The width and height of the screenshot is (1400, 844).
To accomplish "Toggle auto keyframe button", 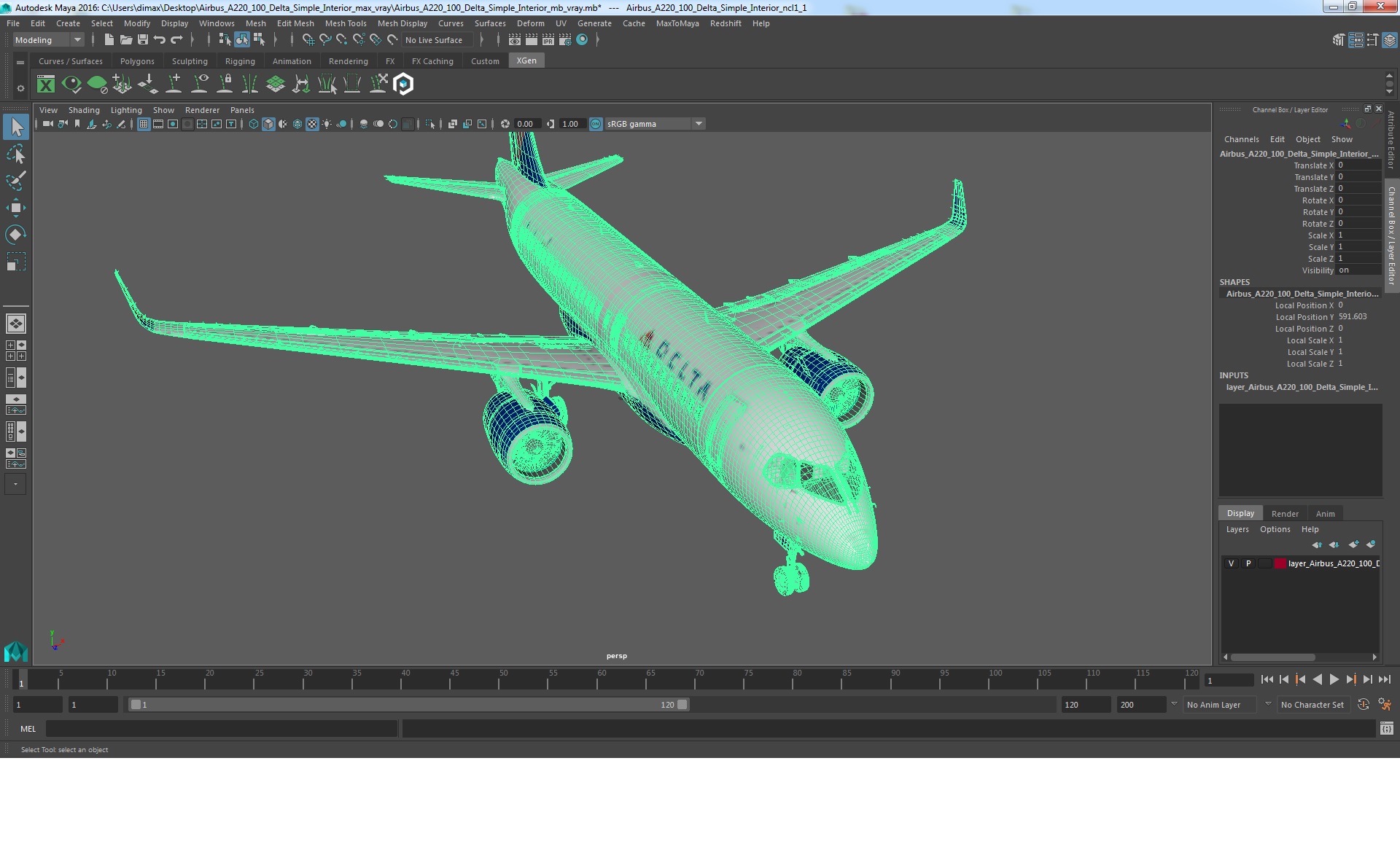I will pos(1364,705).
